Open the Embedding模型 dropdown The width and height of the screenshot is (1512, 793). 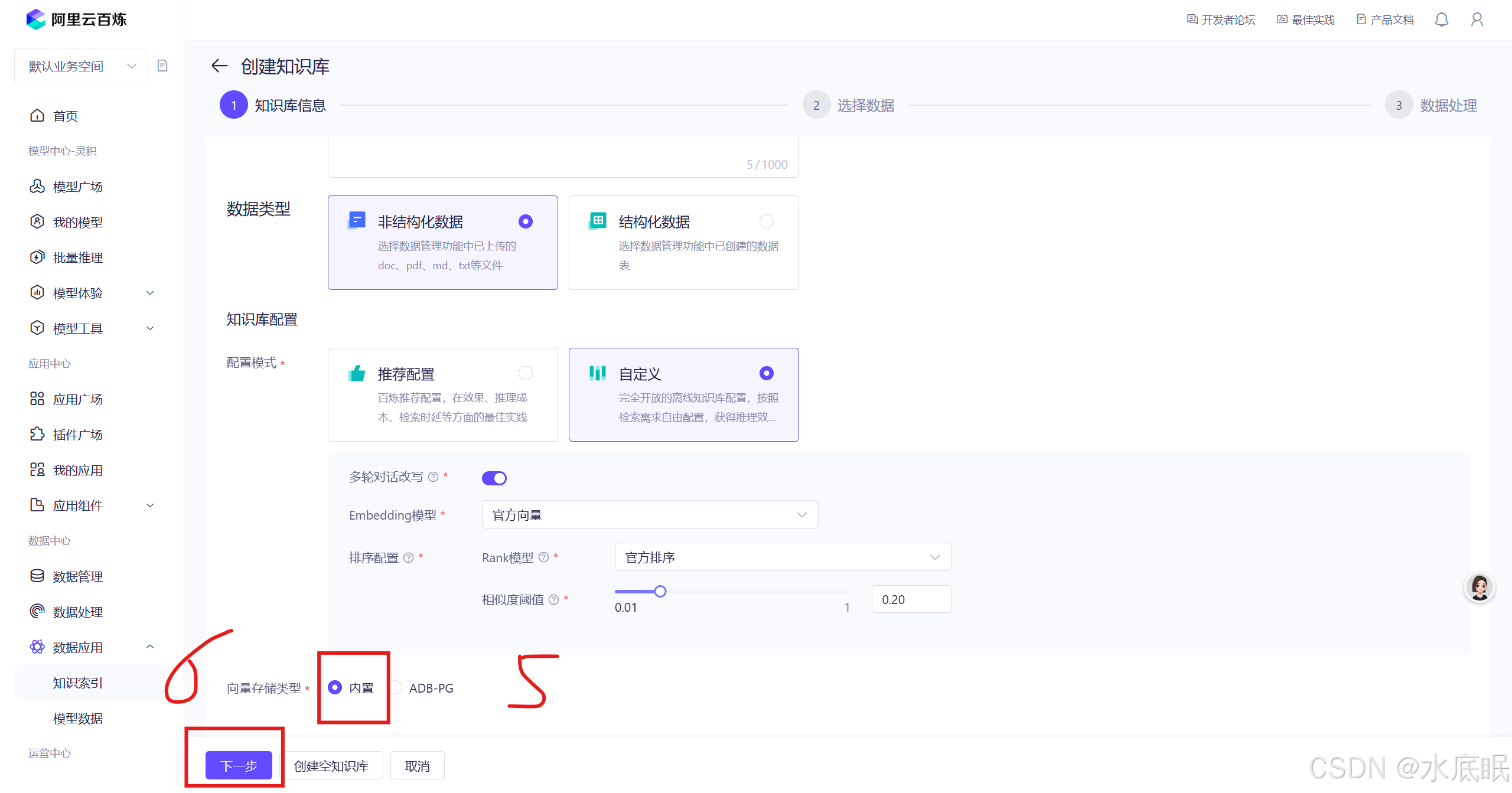[x=650, y=515]
